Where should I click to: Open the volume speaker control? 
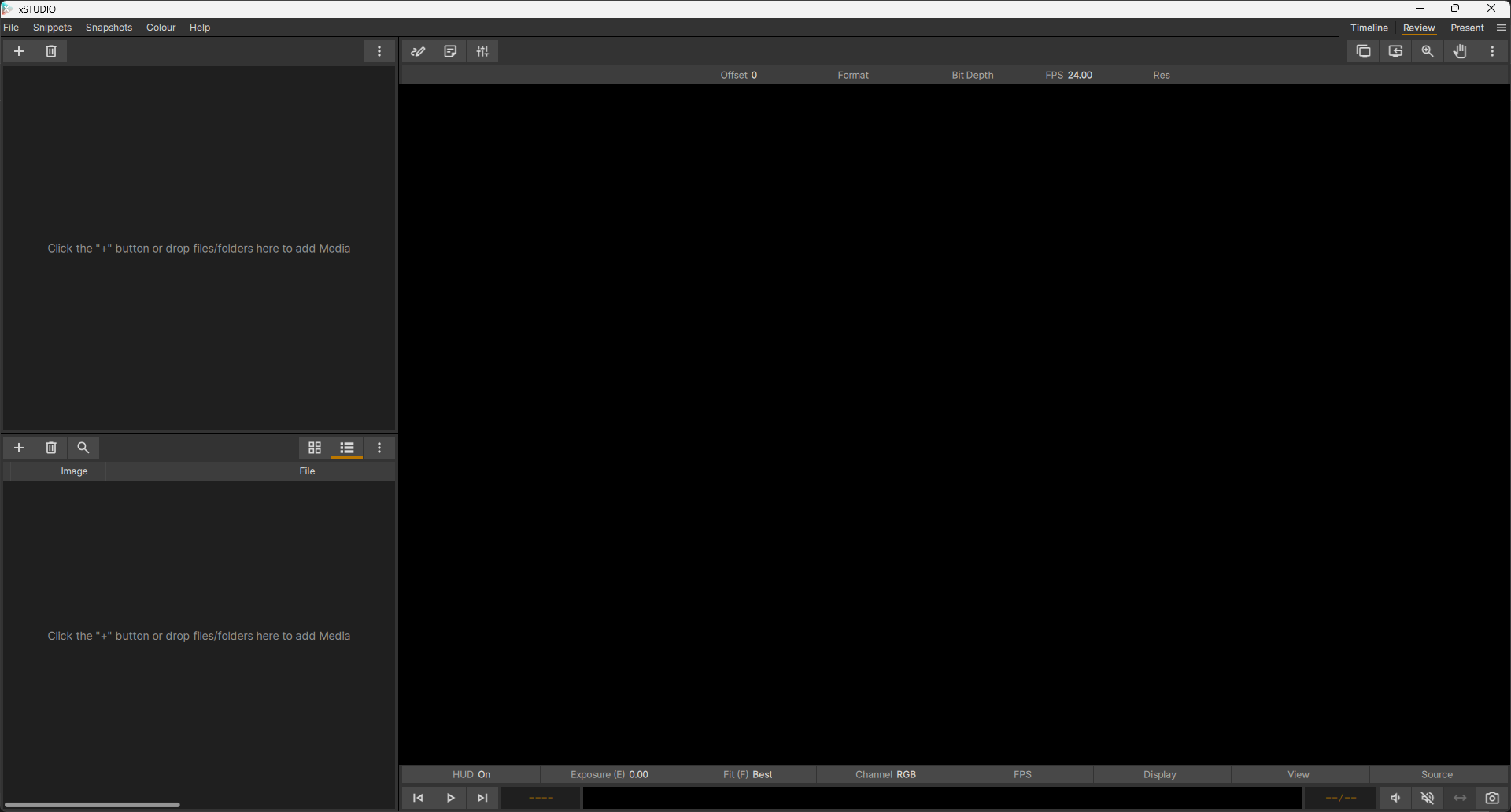click(x=1395, y=798)
